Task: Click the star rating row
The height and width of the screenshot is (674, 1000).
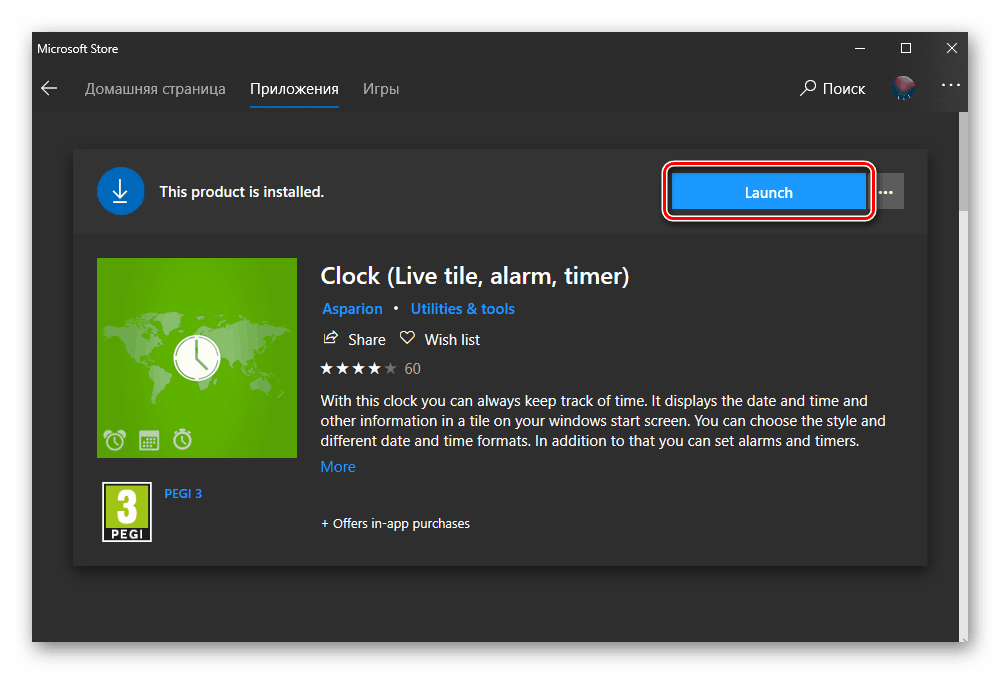Action: tap(358, 369)
